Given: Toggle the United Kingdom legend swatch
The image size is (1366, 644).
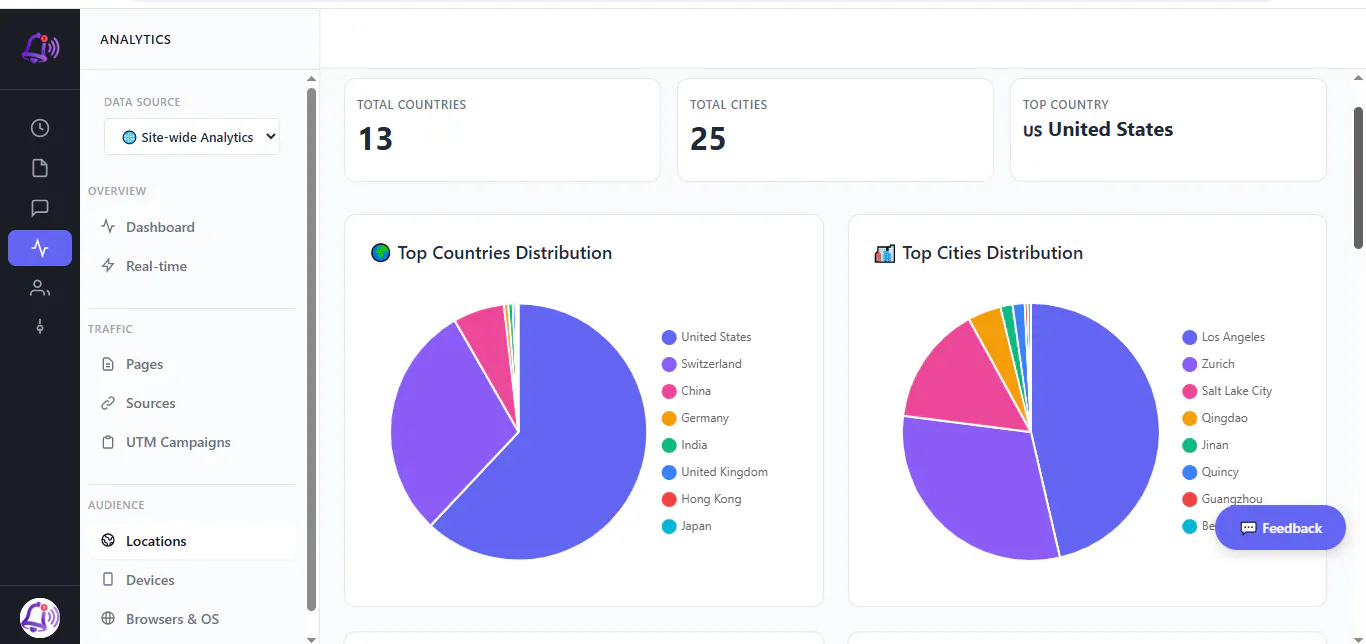Looking at the screenshot, I should pos(669,472).
